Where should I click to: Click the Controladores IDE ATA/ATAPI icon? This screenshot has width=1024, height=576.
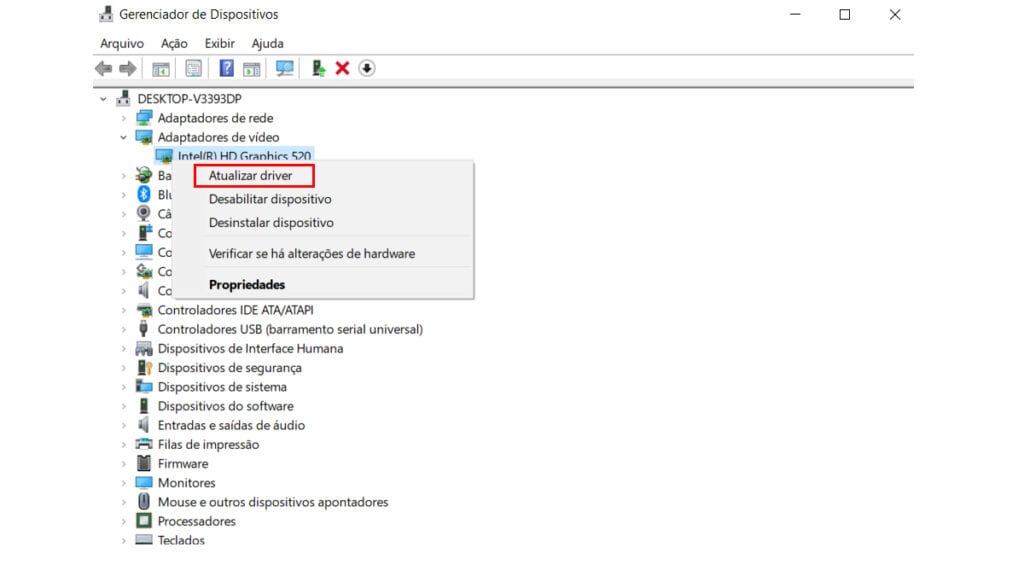(x=144, y=310)
